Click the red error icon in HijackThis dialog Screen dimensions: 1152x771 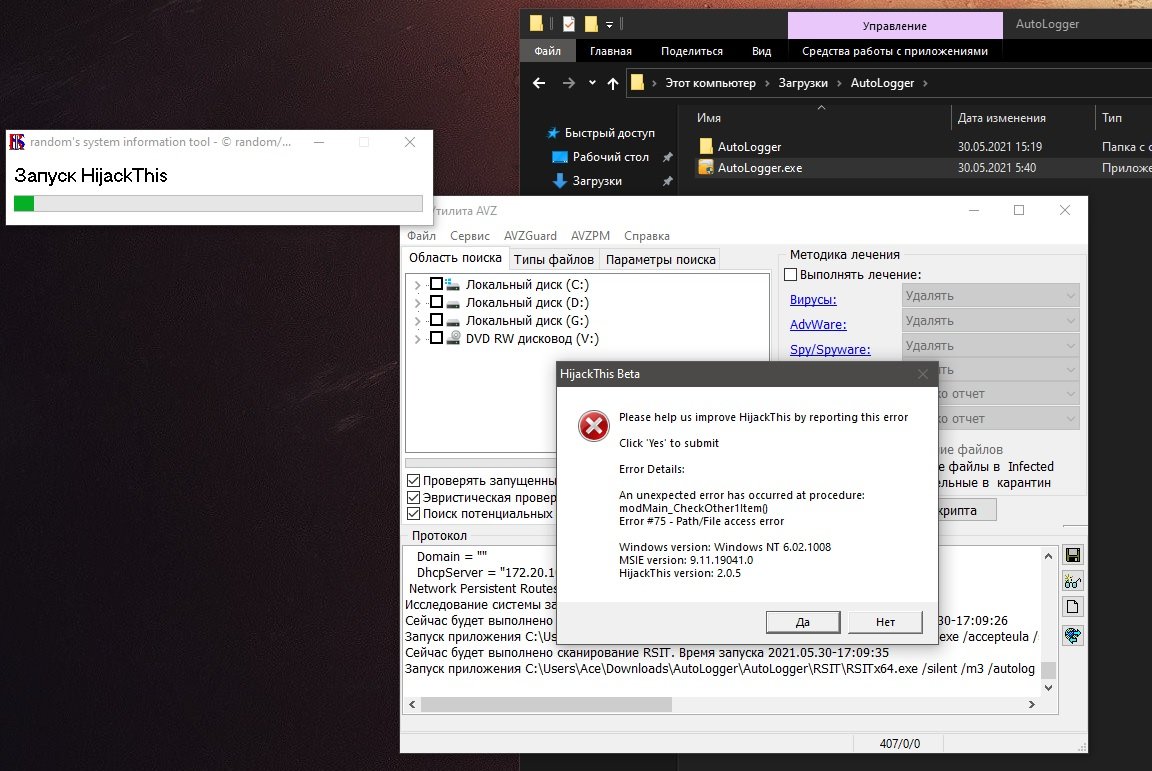pos(594,426)
